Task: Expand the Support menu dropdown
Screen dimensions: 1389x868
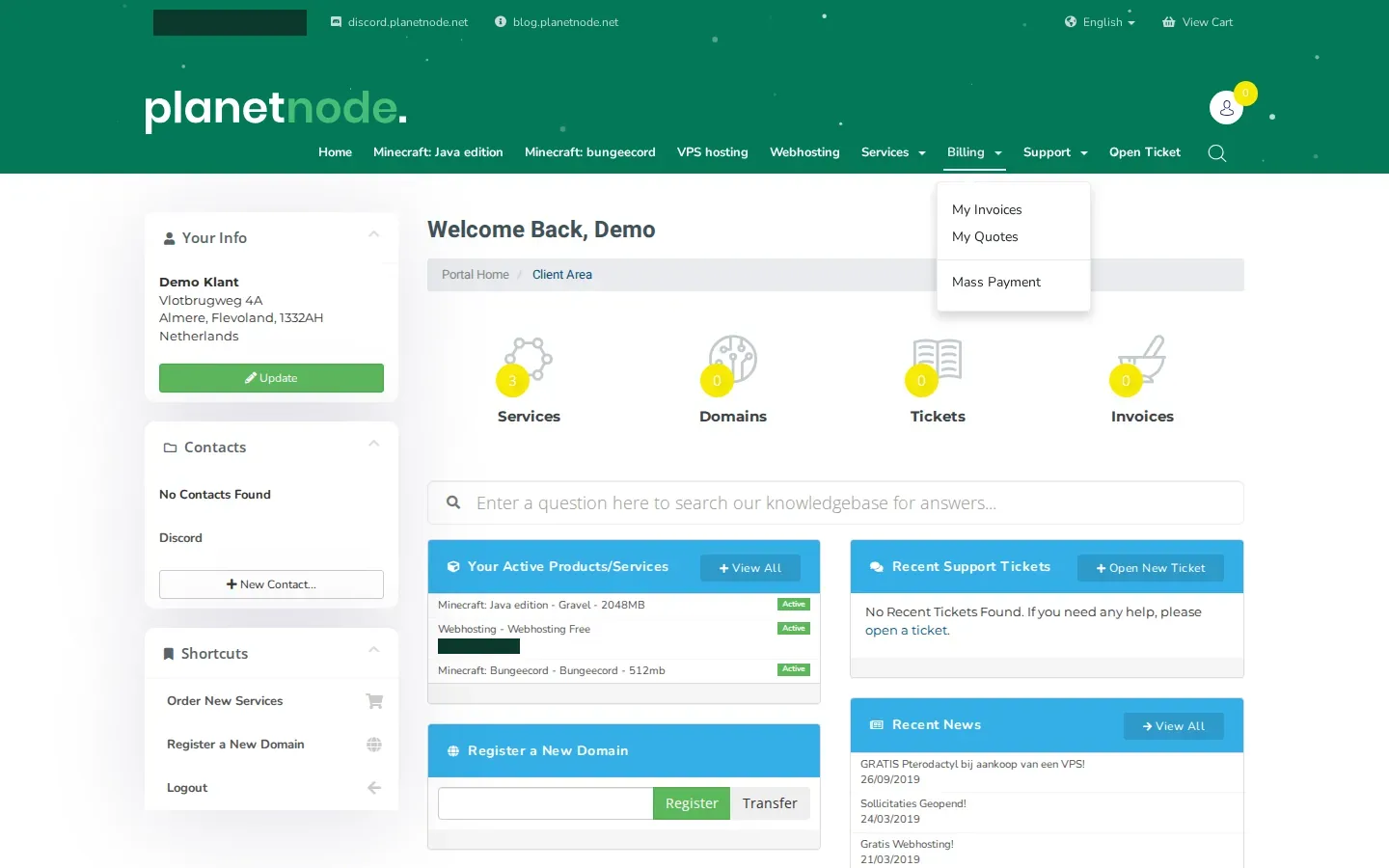Action: (1055, 152)
